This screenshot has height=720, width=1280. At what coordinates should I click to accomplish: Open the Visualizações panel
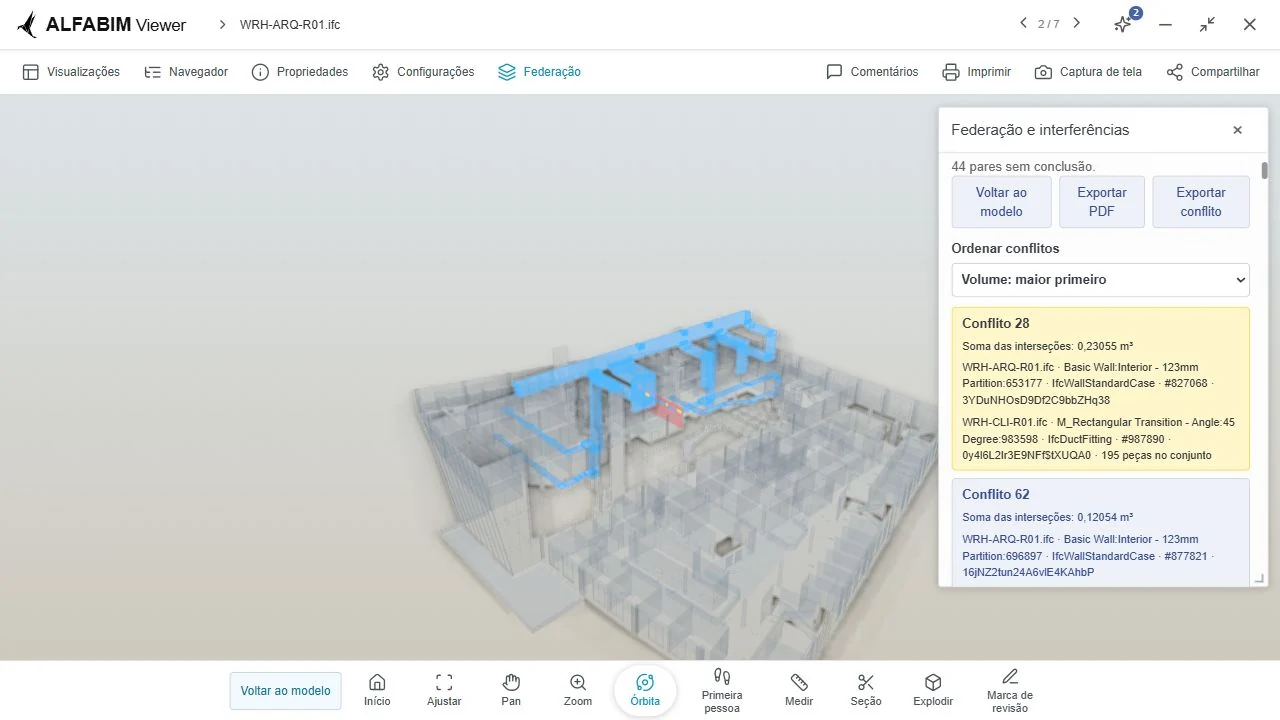click(x=71, y=72)
